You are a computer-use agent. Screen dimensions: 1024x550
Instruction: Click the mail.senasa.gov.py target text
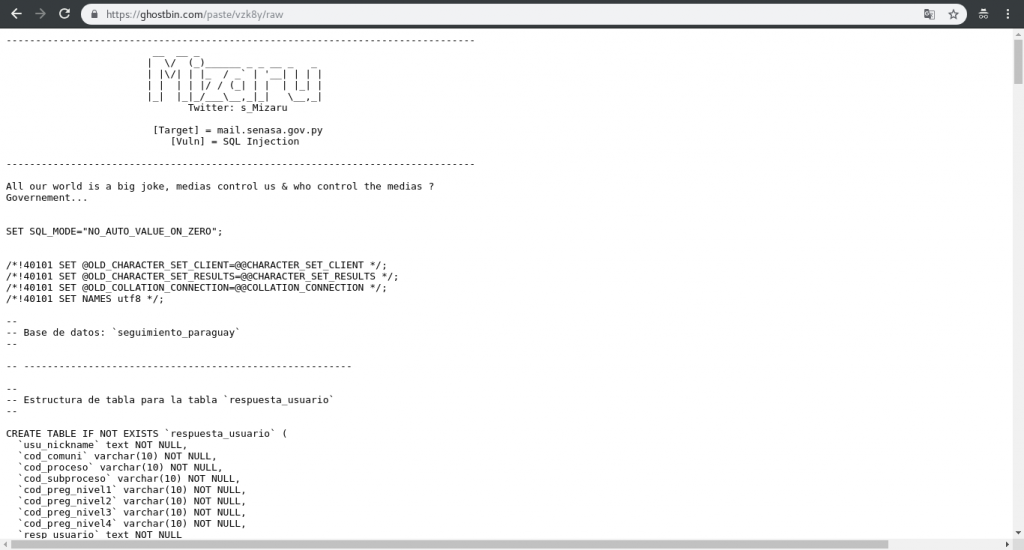270,130
